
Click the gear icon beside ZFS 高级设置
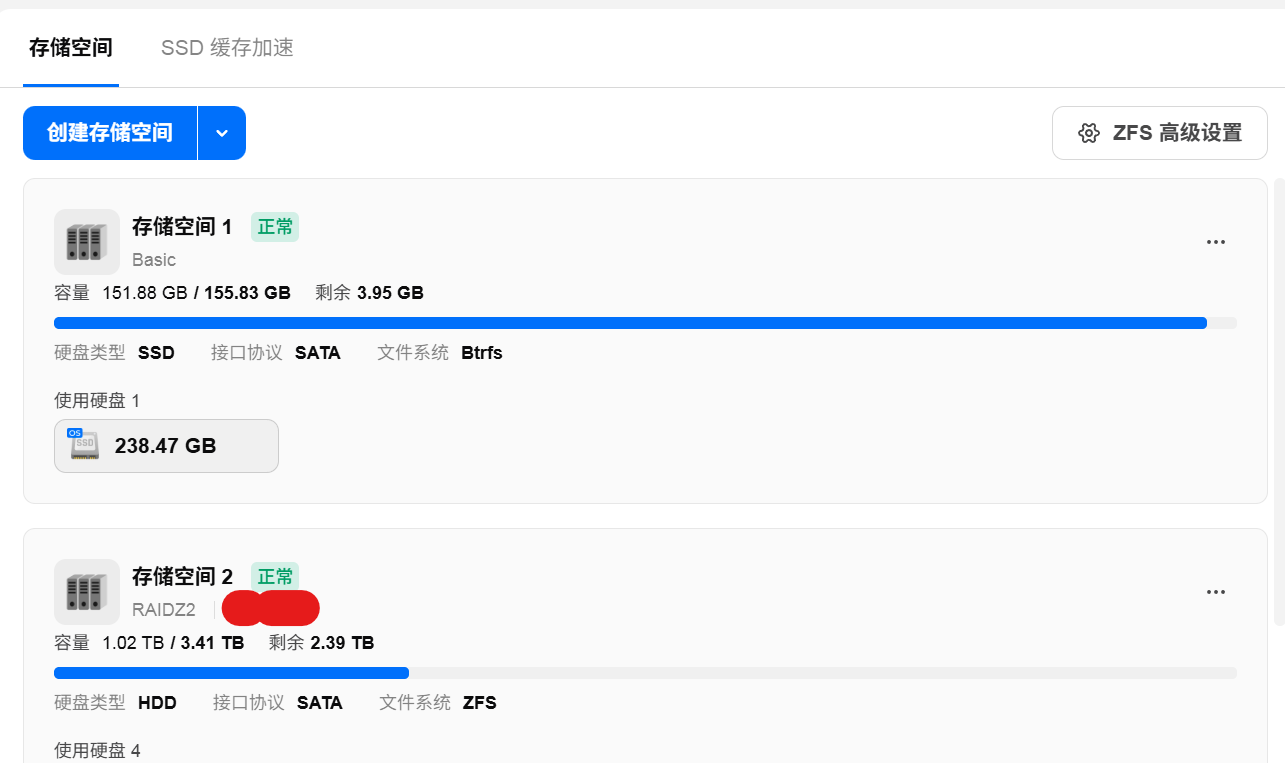1089,133
